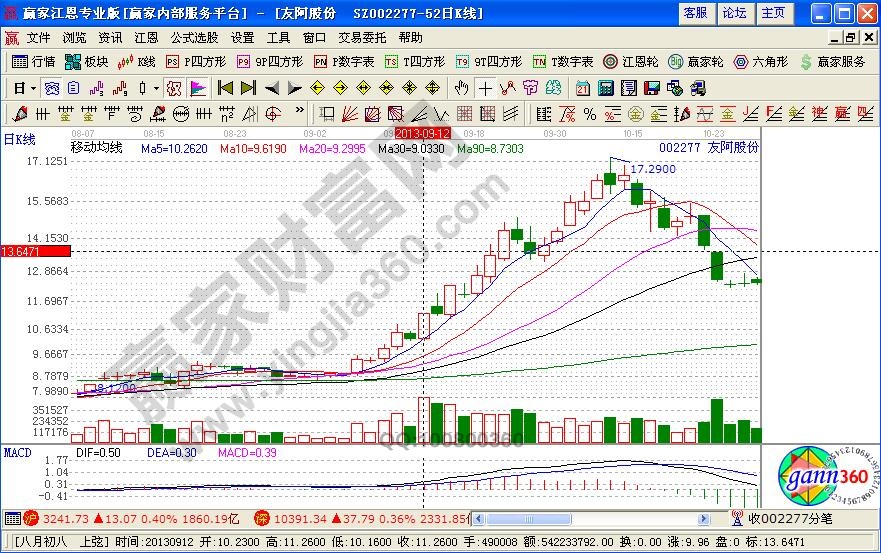Screen dimensions: 881x553
Task: Click the 客服 customer service button
Action: [x=695, y=13]
